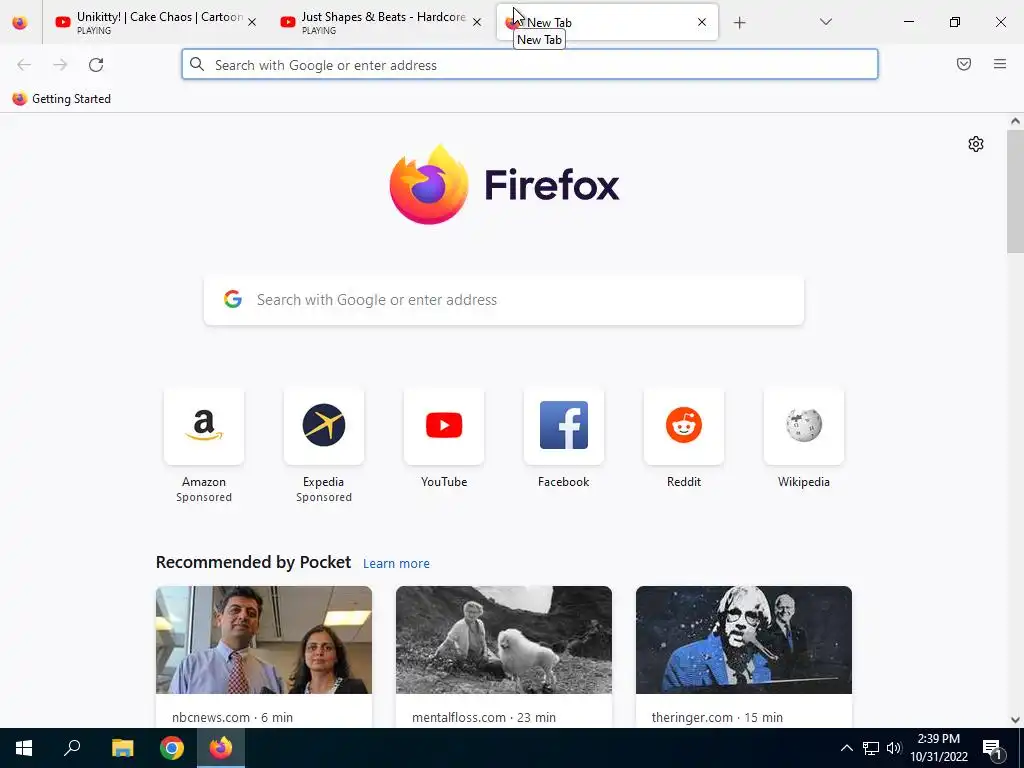Close the New Tab tab
1024x768 pixels.
coord(702,22)
